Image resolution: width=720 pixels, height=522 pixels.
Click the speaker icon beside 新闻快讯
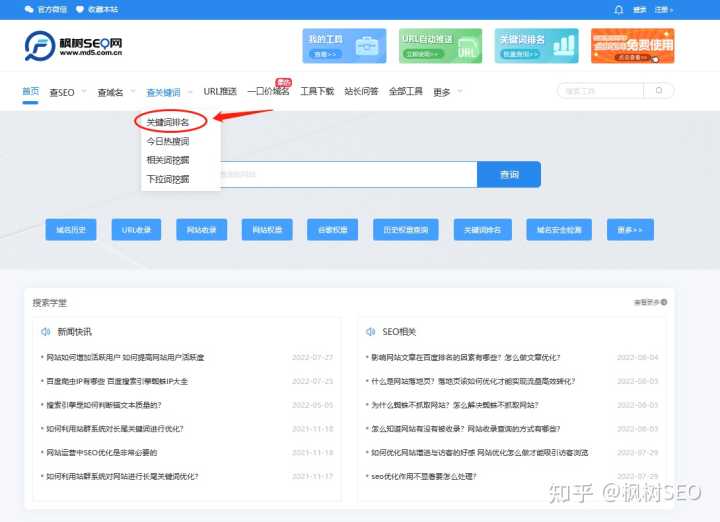pos(45,331)
